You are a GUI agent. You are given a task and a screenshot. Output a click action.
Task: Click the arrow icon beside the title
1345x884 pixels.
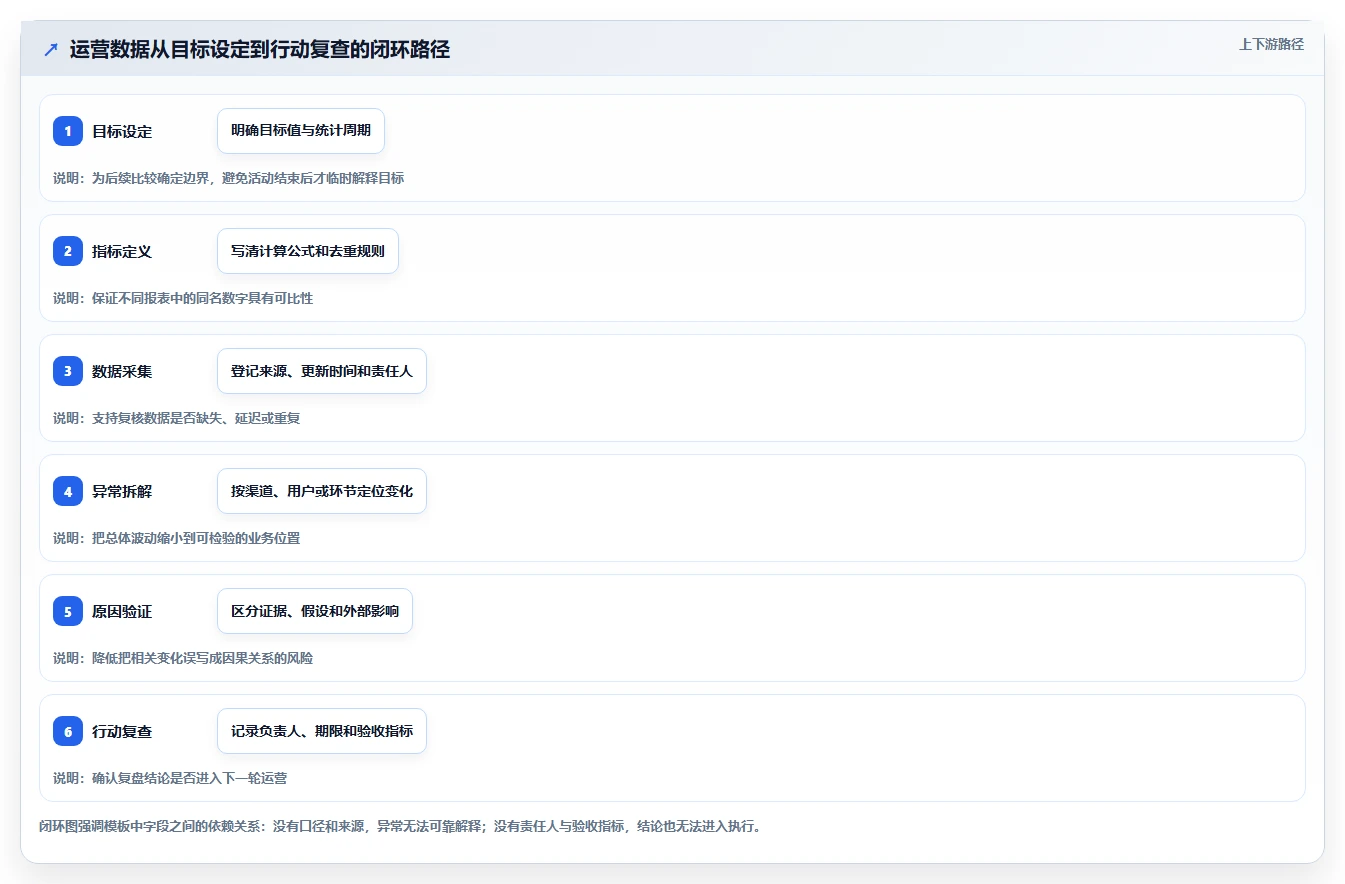(x=51, y=50)
